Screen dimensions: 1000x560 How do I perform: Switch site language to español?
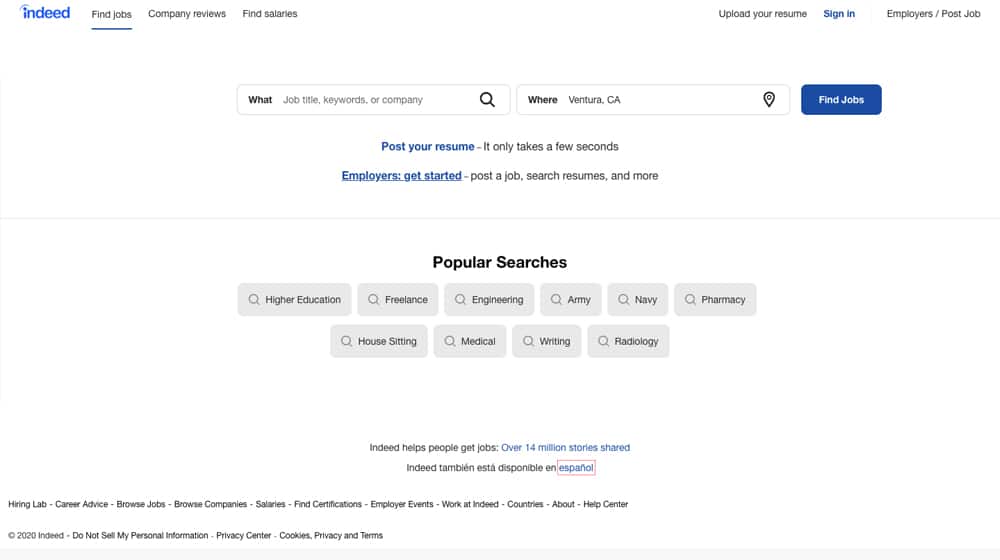click(576, 468)
